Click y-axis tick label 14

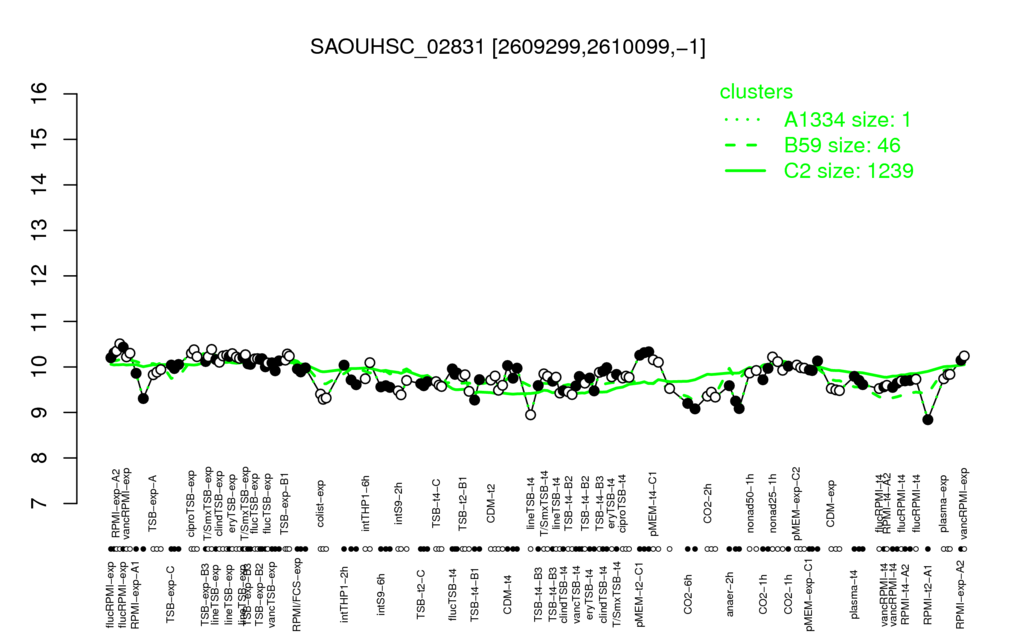pos(40,185)
